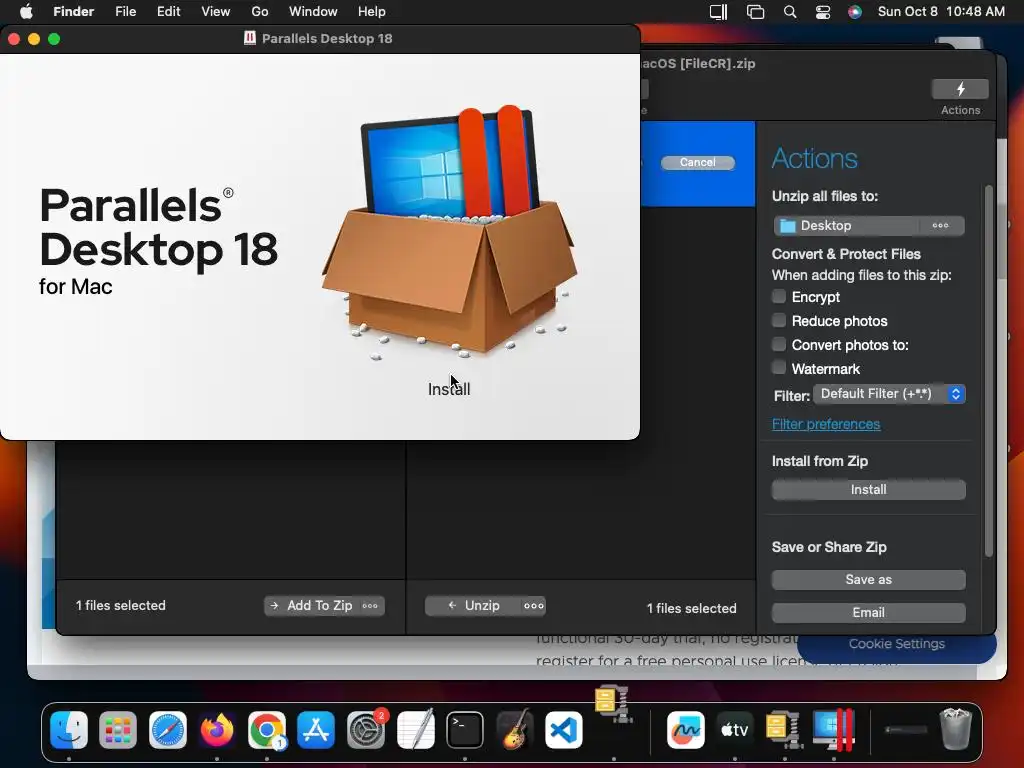Open System Settings with the red badge

click(x=366, y=729)
